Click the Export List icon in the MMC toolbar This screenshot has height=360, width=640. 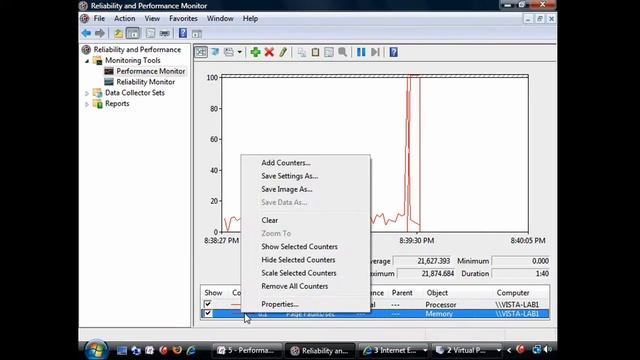pyautogui.click(x=150, y=33)
